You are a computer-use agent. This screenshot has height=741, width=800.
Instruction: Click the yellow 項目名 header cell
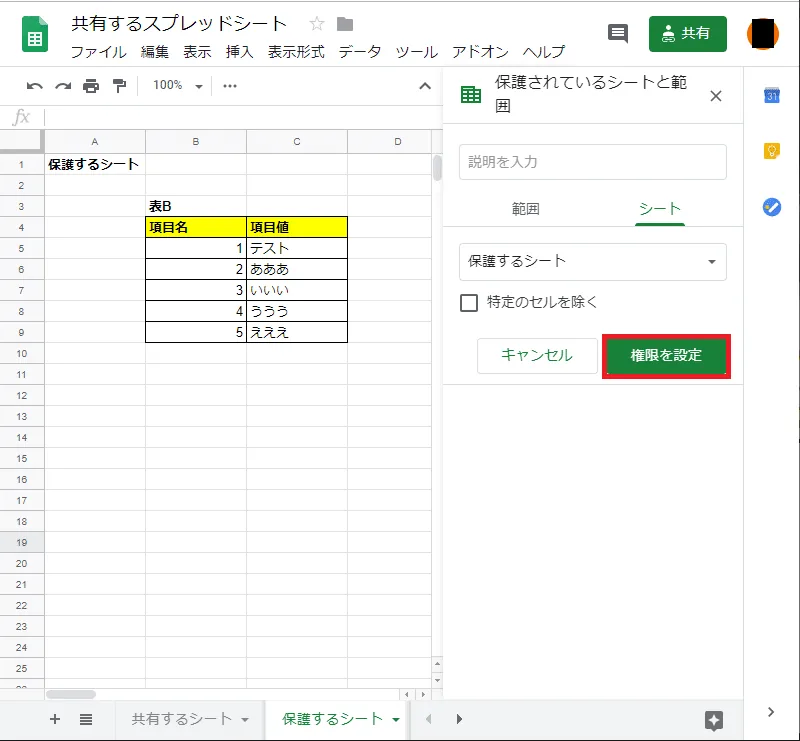196,227
